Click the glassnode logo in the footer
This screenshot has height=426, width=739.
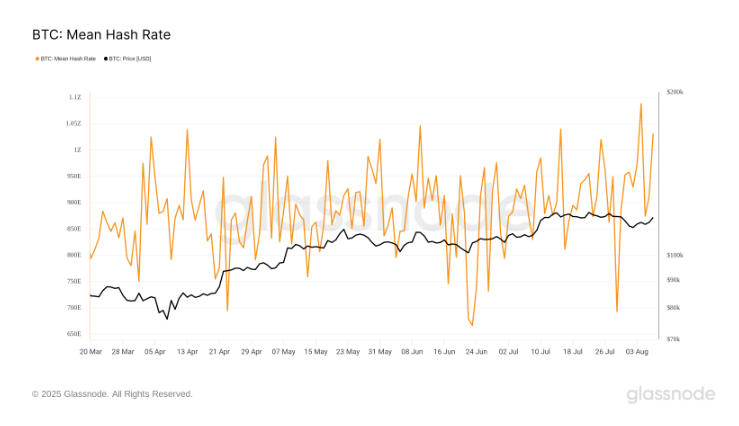point(671,394)
